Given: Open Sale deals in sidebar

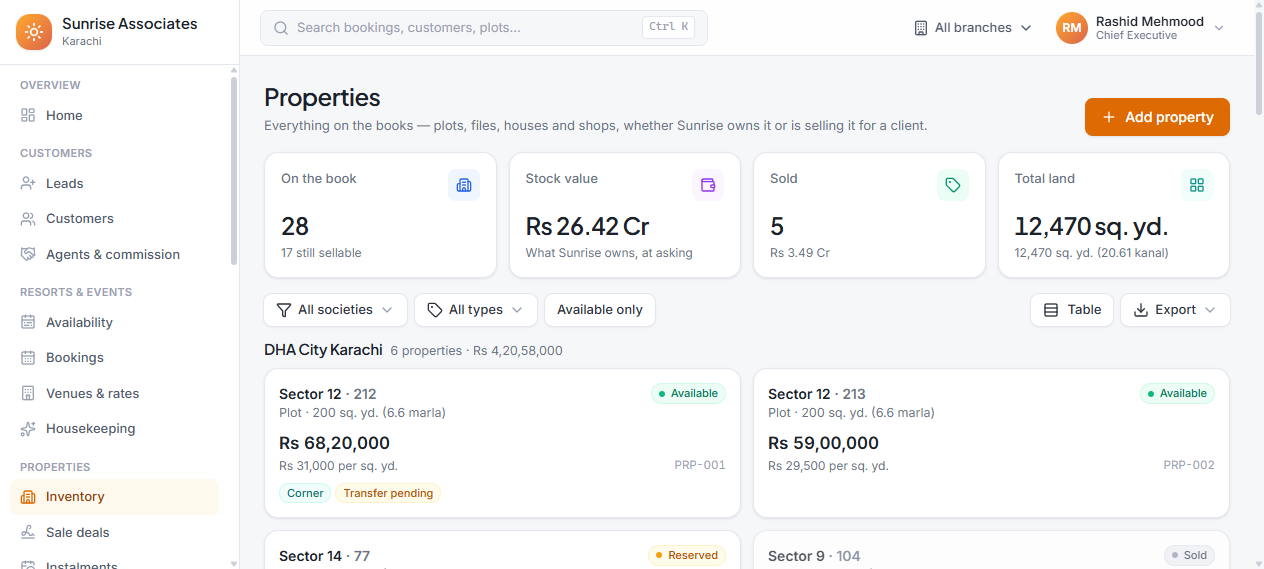Looking at the screenshot, I should 114,532.
